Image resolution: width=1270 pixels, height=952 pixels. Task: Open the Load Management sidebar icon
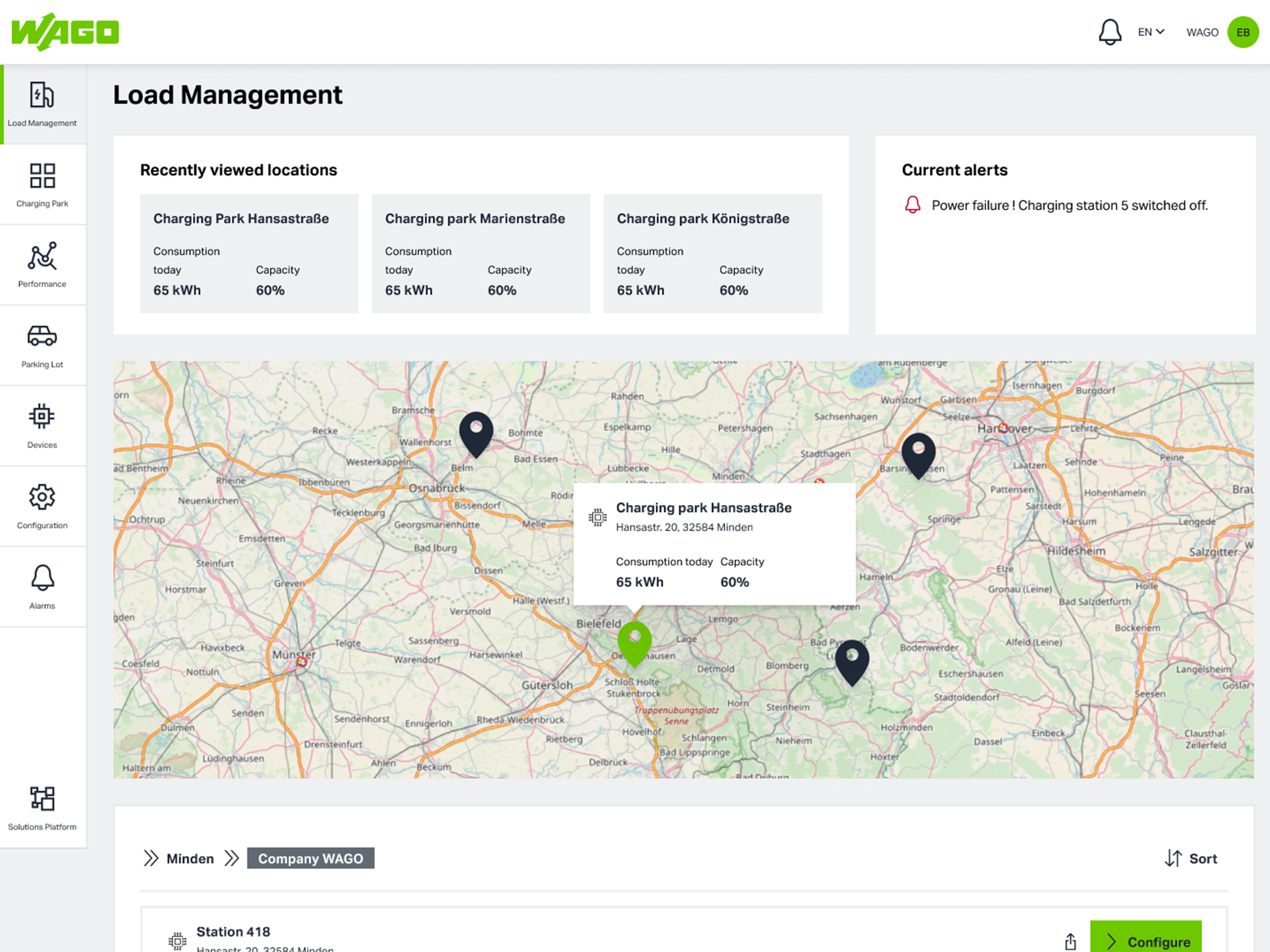click(42, 95)
